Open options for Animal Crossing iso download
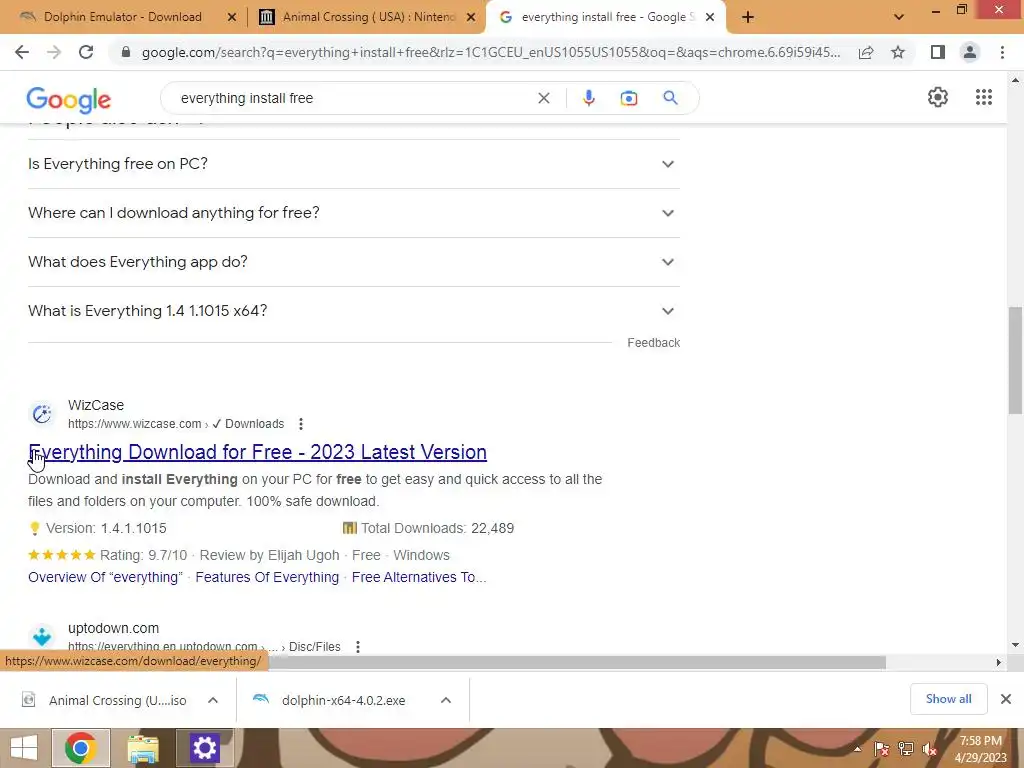The width and height of the screenshot is (1024, 768). pos(213,700)
